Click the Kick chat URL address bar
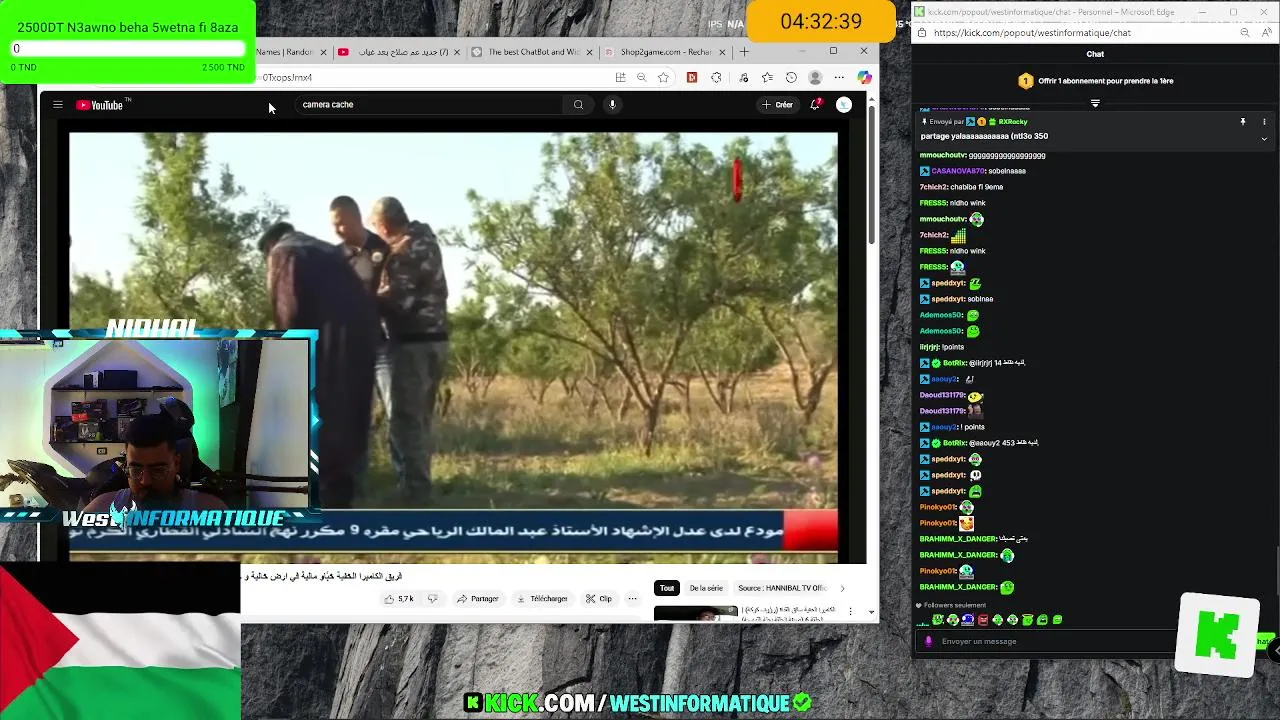The image size is (1280, 720). point(1032,32)
